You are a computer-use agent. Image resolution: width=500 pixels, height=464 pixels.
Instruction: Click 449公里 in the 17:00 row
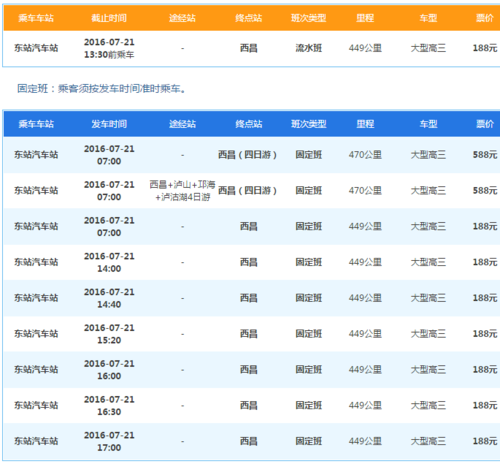click(x=365, y=441)
